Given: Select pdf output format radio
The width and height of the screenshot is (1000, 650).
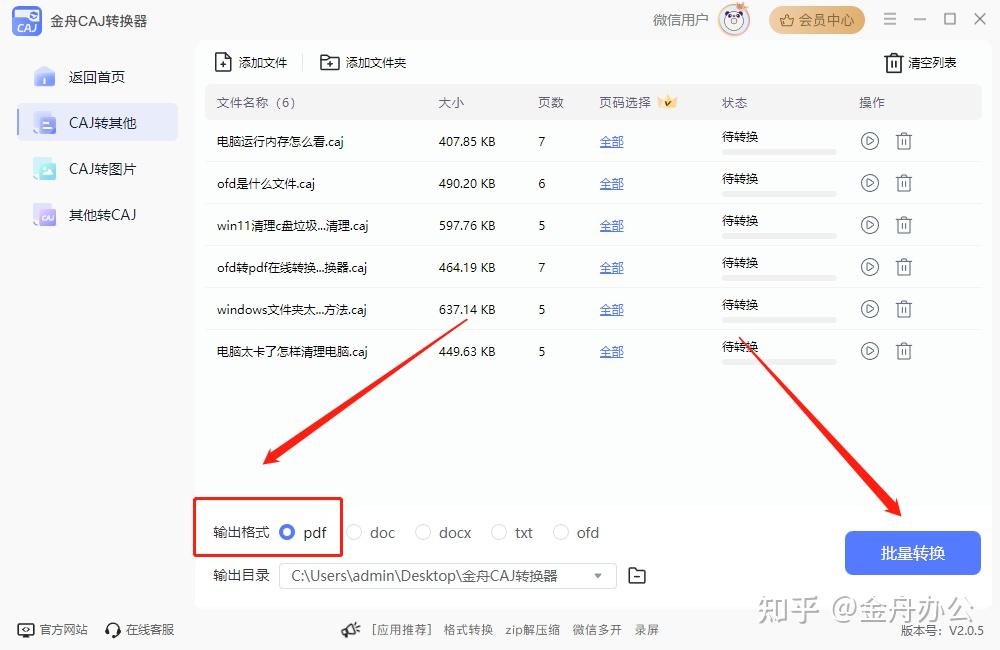Looking at the screenshot, I should [x=287, y=532].
